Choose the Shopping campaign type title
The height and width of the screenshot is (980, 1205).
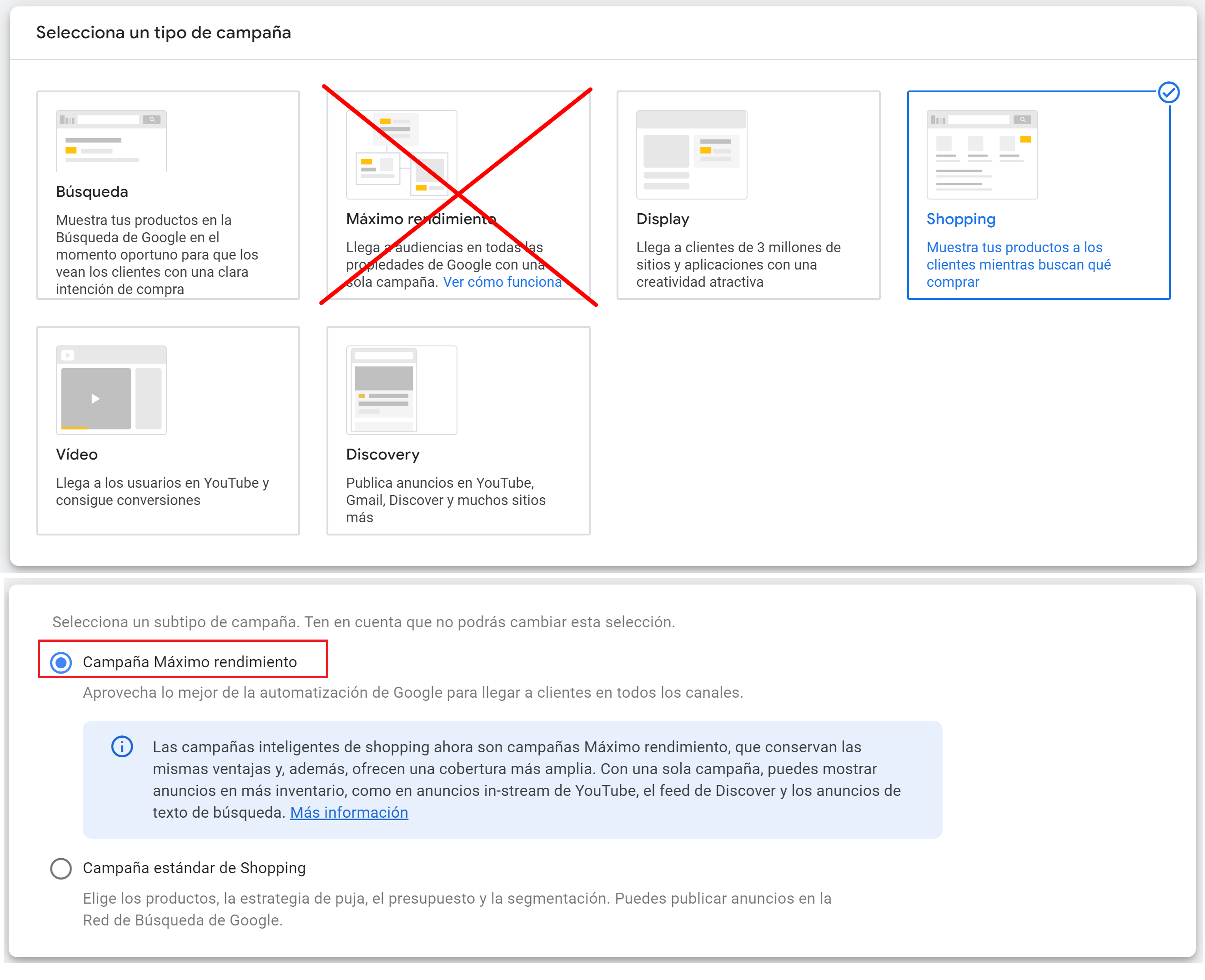click(x=961, y=219)
